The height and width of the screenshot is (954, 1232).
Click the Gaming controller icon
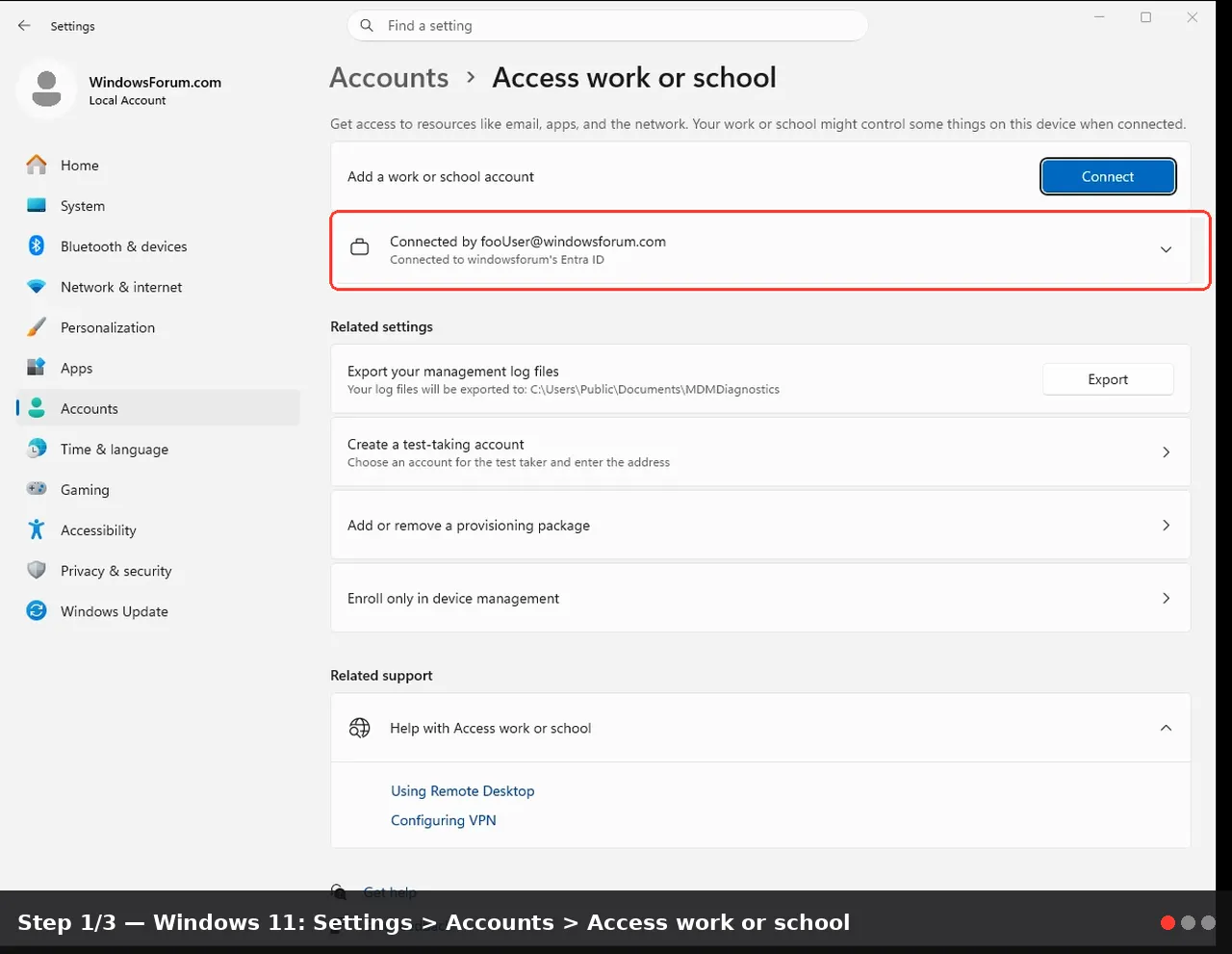click(x=37, y=489)
